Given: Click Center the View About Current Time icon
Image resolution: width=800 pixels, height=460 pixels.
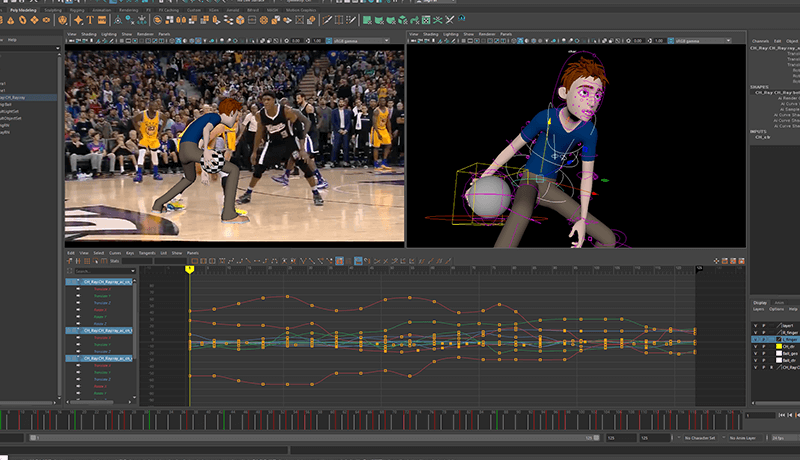Looking at the screenshot, I should click(x=212, y=261).
